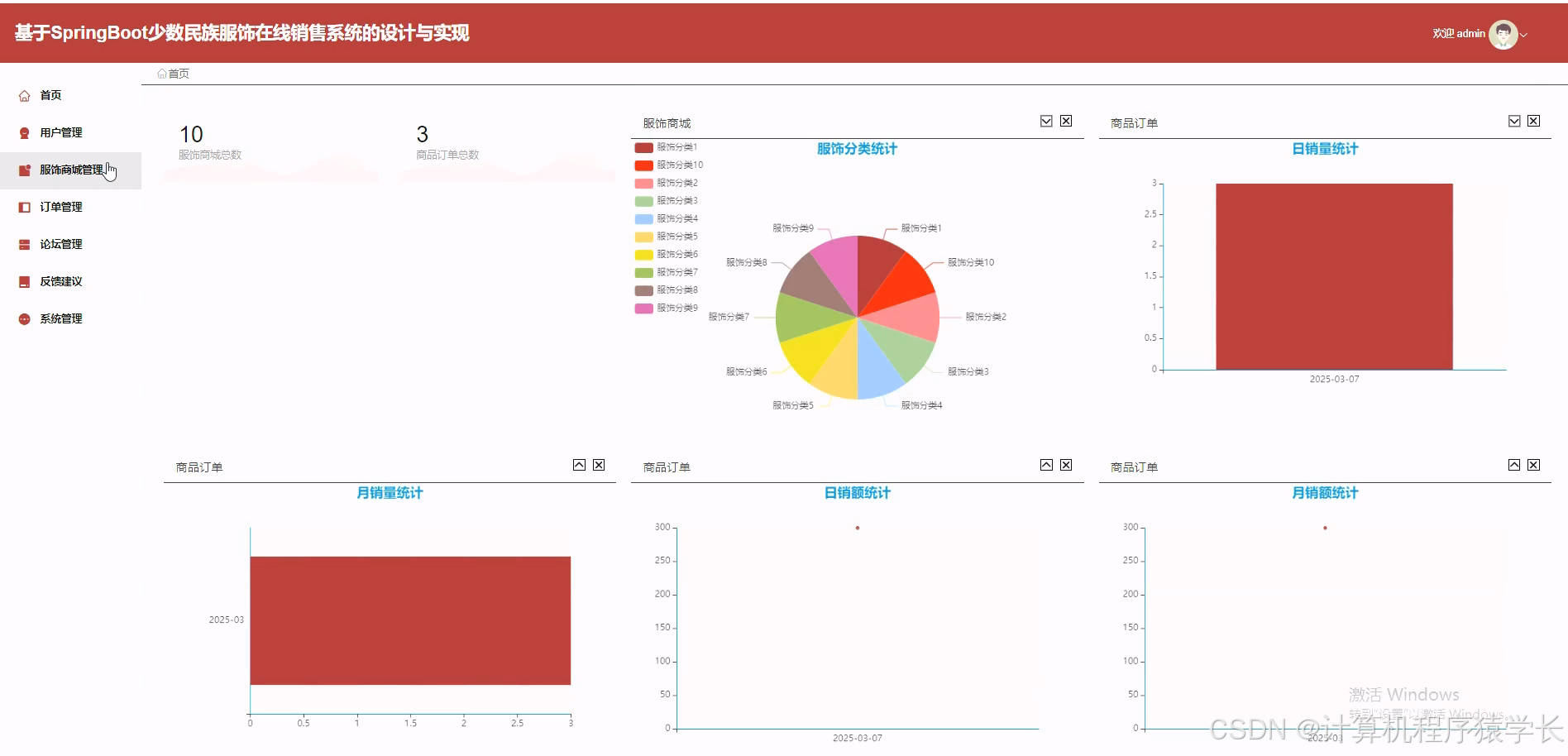Click the 服饰商城管理 sidebar icon

pos(24,170)
